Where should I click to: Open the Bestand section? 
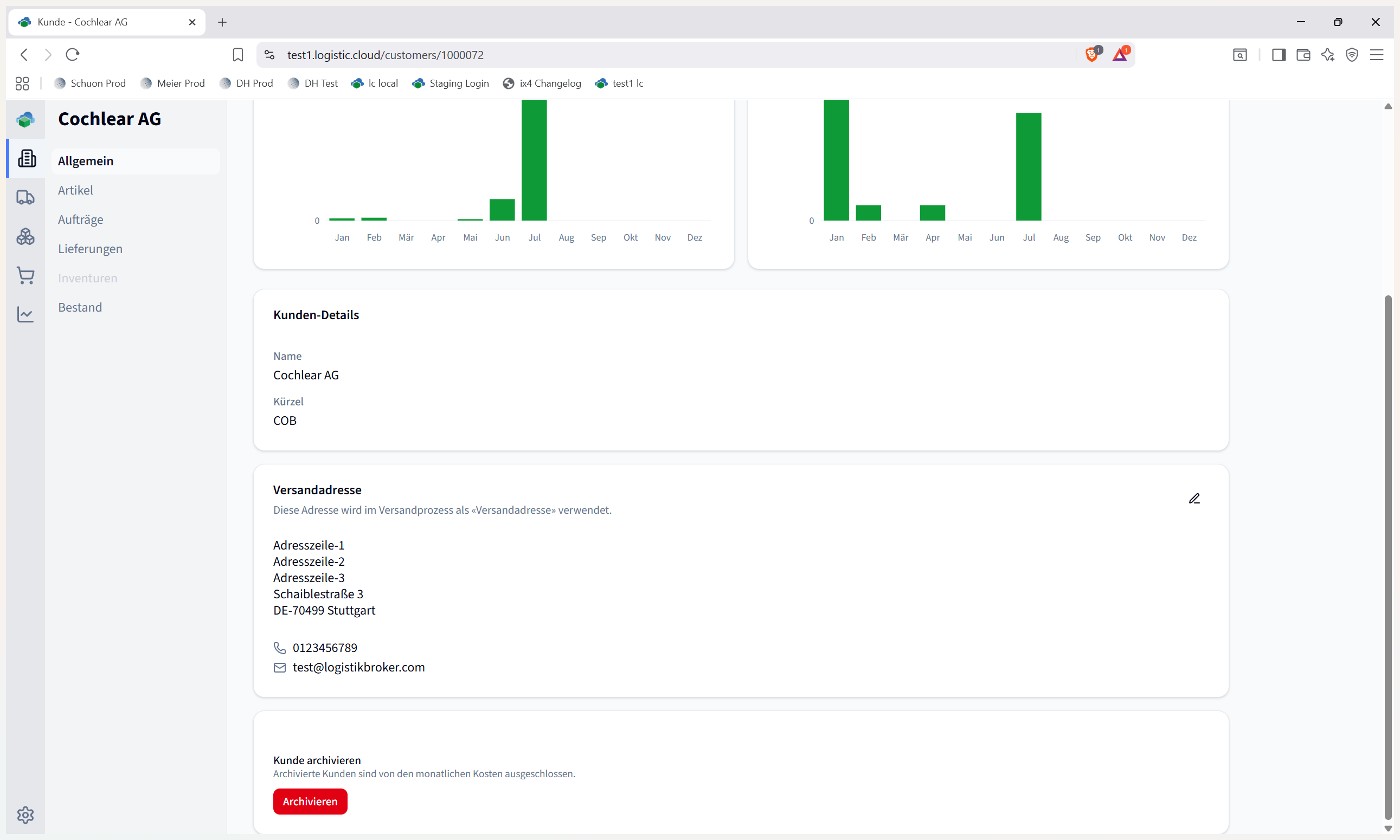point(80,307)
